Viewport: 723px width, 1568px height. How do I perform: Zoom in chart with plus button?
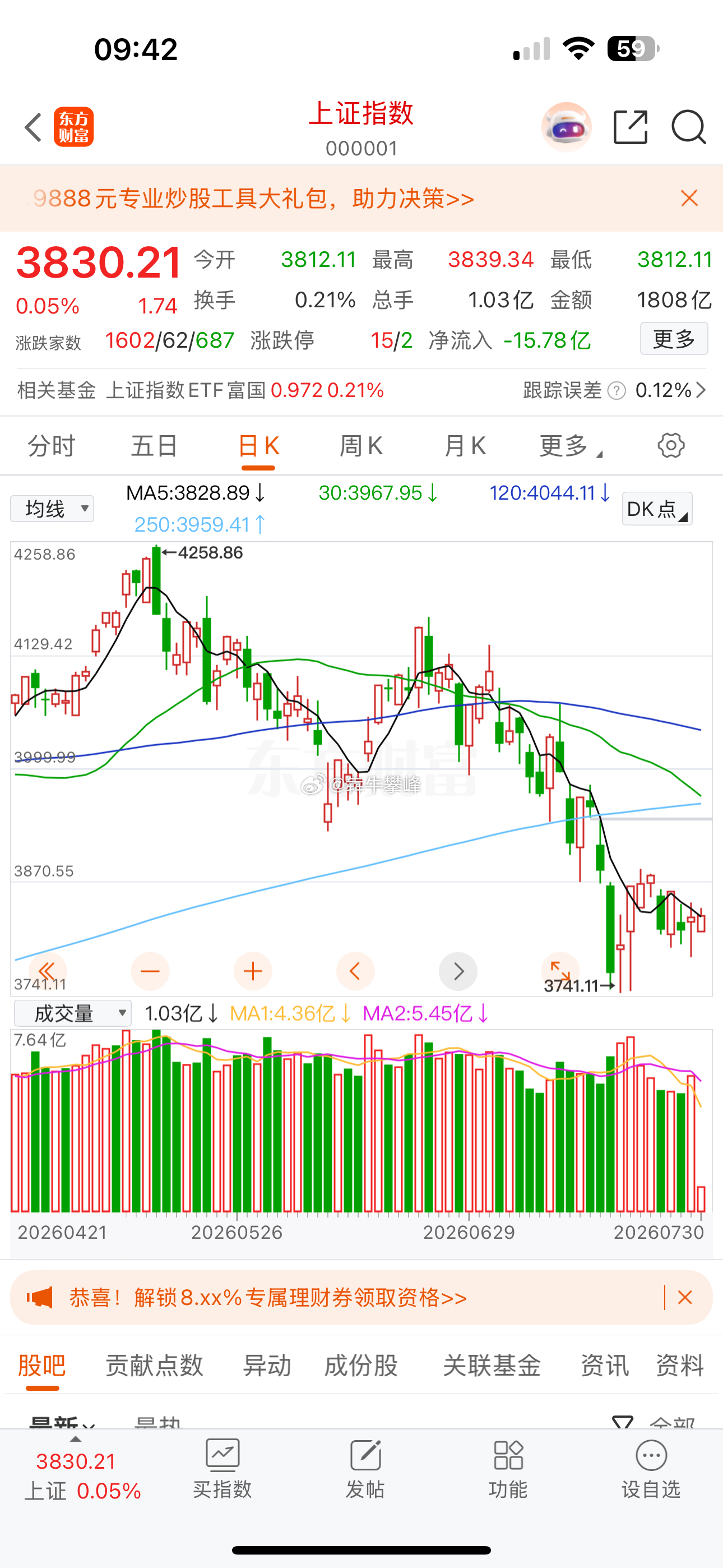[253, 971]
